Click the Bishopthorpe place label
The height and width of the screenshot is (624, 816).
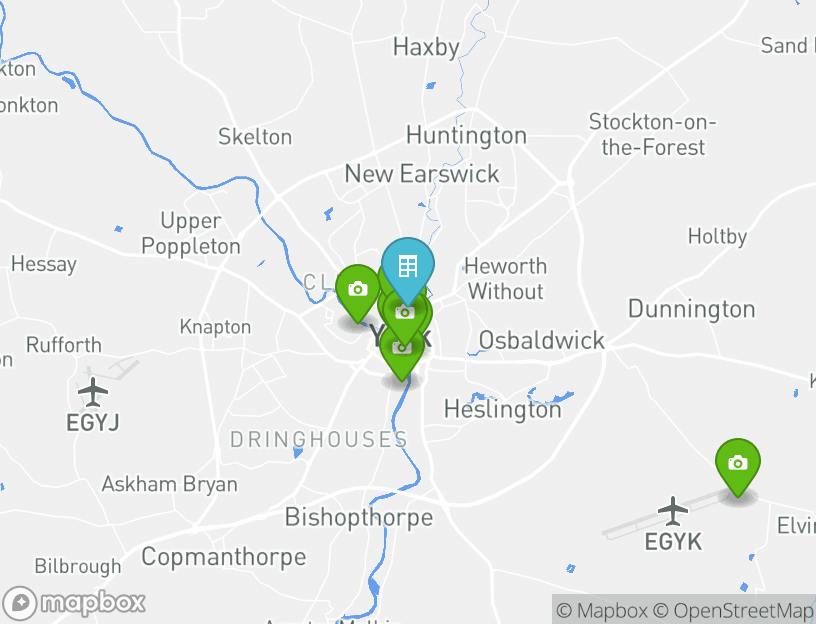(359, 518)
